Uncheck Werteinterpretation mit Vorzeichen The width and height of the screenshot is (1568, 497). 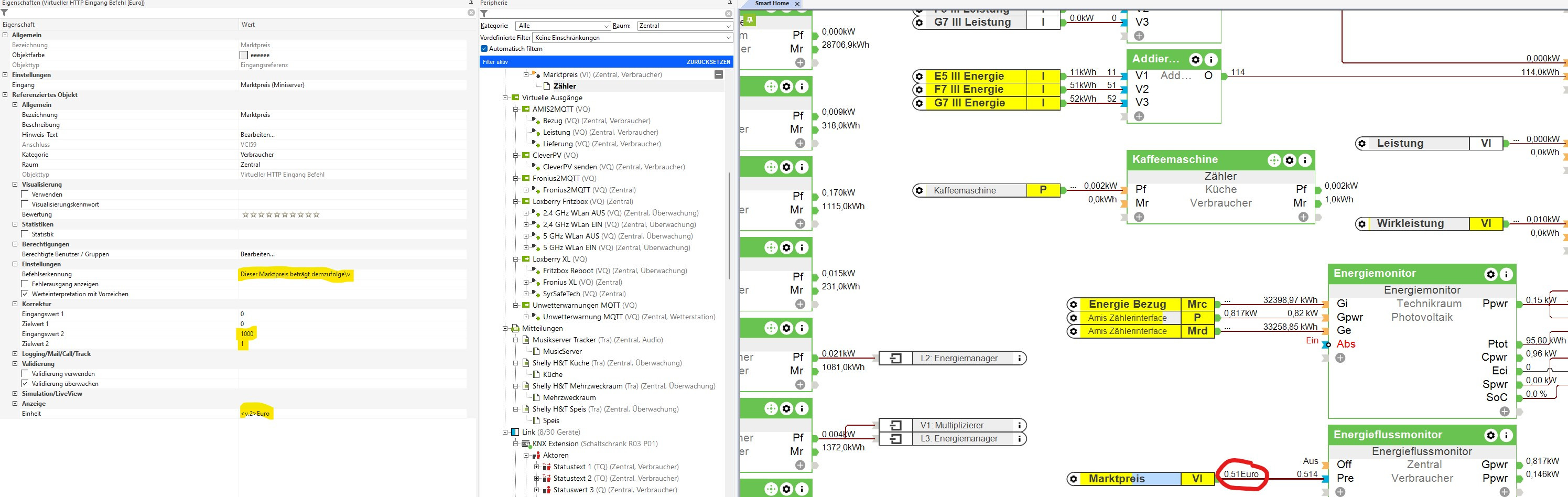pos(25,294)
